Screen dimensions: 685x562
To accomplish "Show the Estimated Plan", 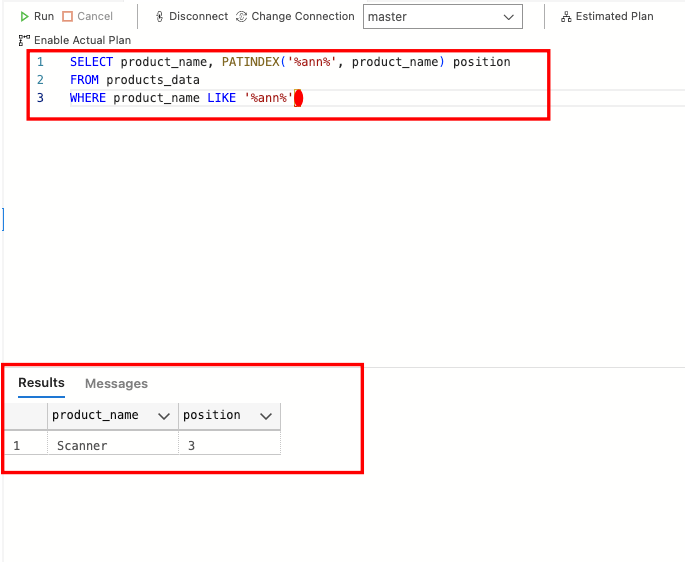I will coord(607,16).
